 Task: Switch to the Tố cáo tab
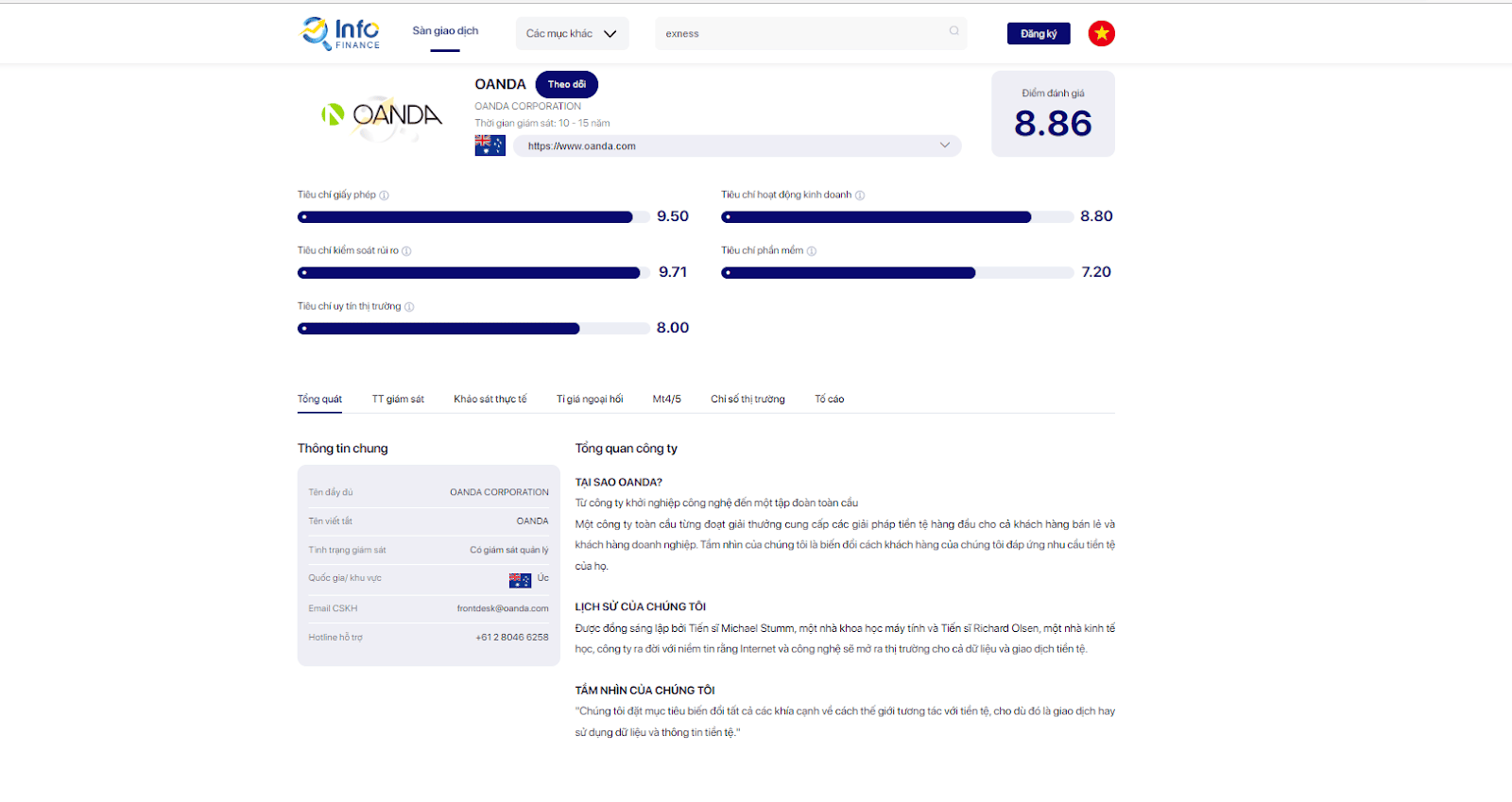pos(829,400)
